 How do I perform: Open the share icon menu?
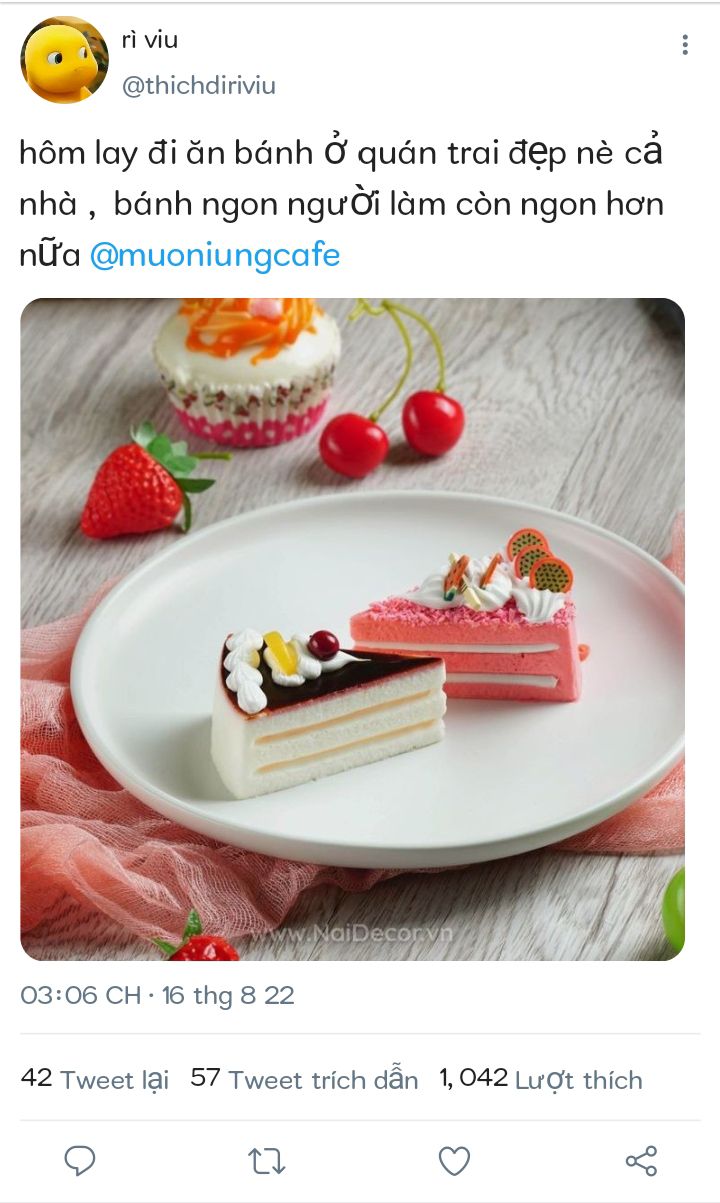(641, 1160)
